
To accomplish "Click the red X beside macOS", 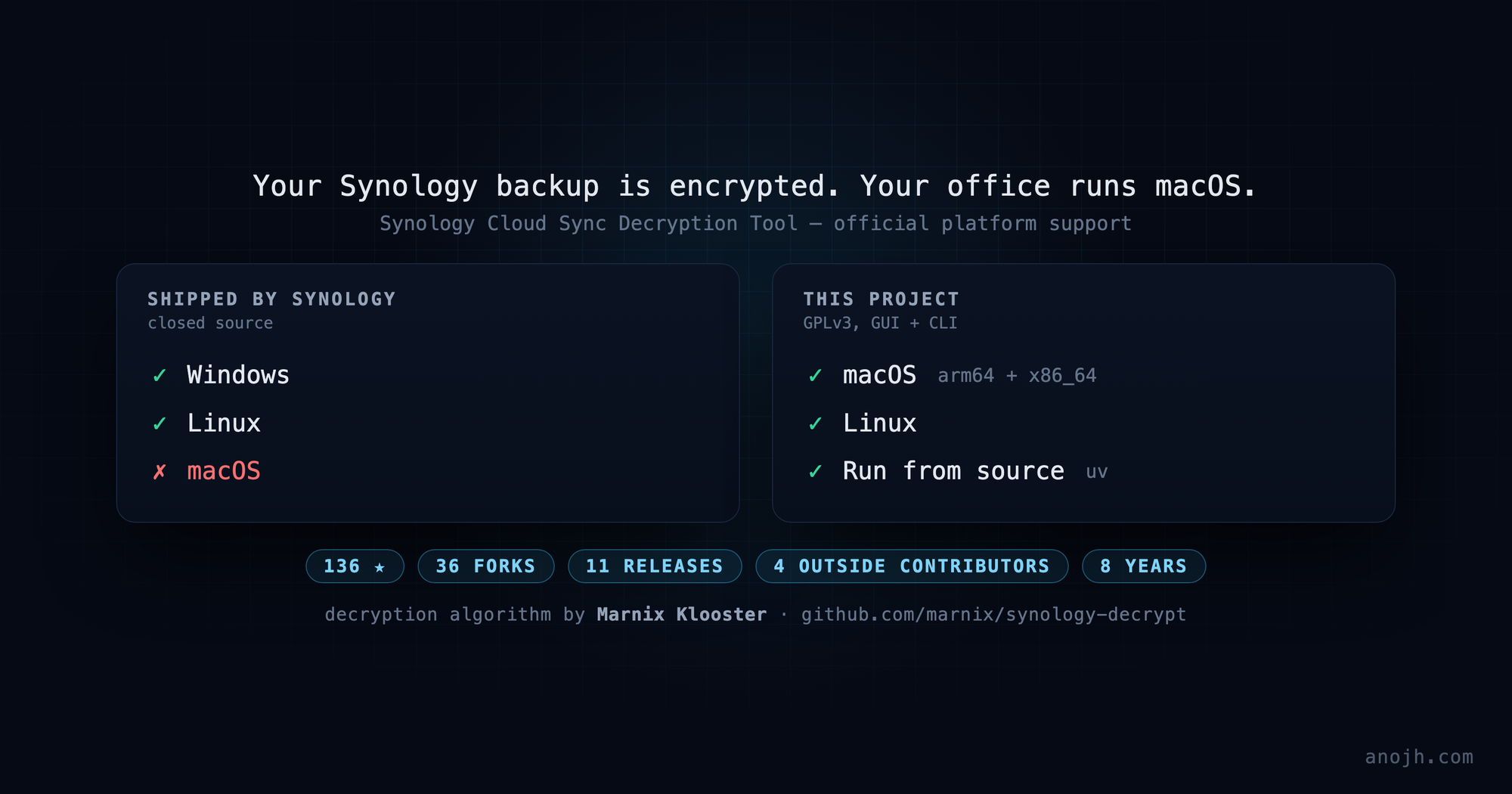I will coord(160,472).
